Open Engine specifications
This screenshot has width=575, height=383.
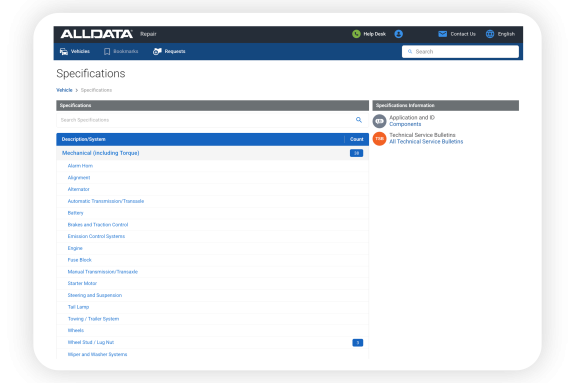pos(75,248)
